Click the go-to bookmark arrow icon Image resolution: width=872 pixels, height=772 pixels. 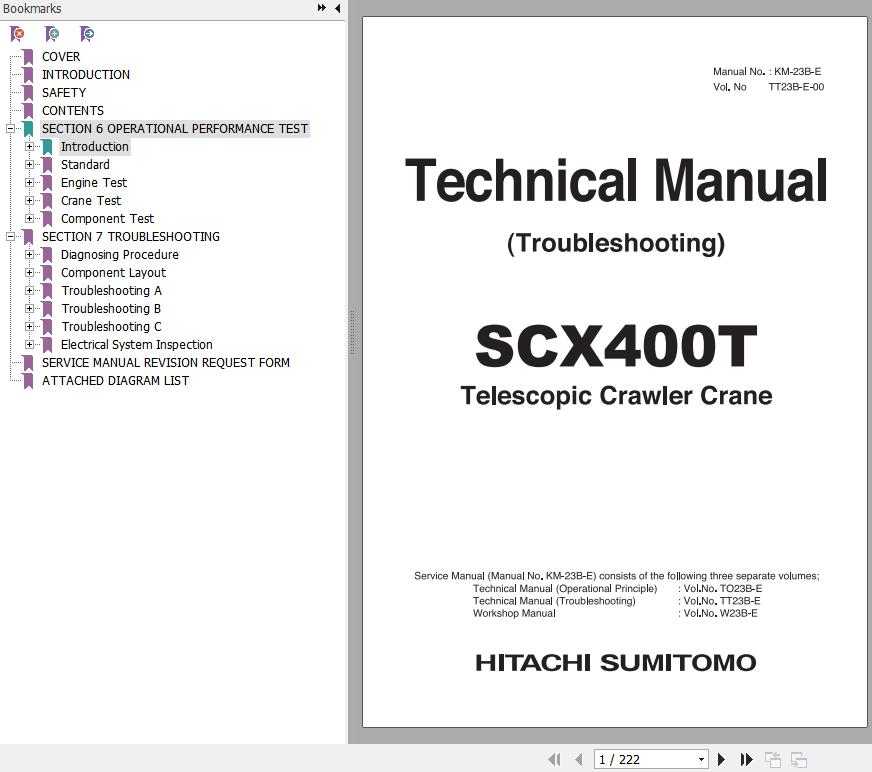[87, 34]
